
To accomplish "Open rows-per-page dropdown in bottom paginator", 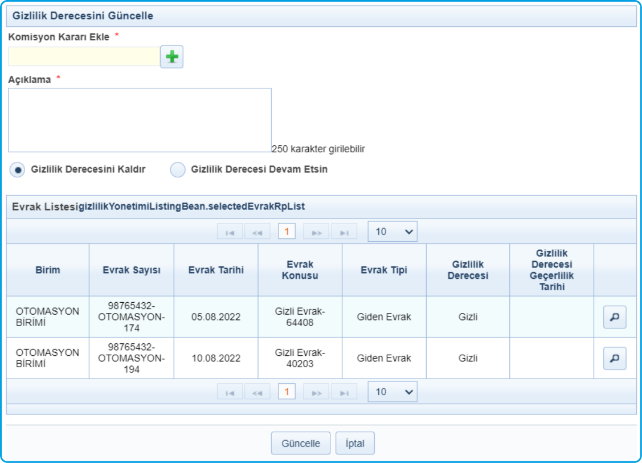I will point(392,392).
